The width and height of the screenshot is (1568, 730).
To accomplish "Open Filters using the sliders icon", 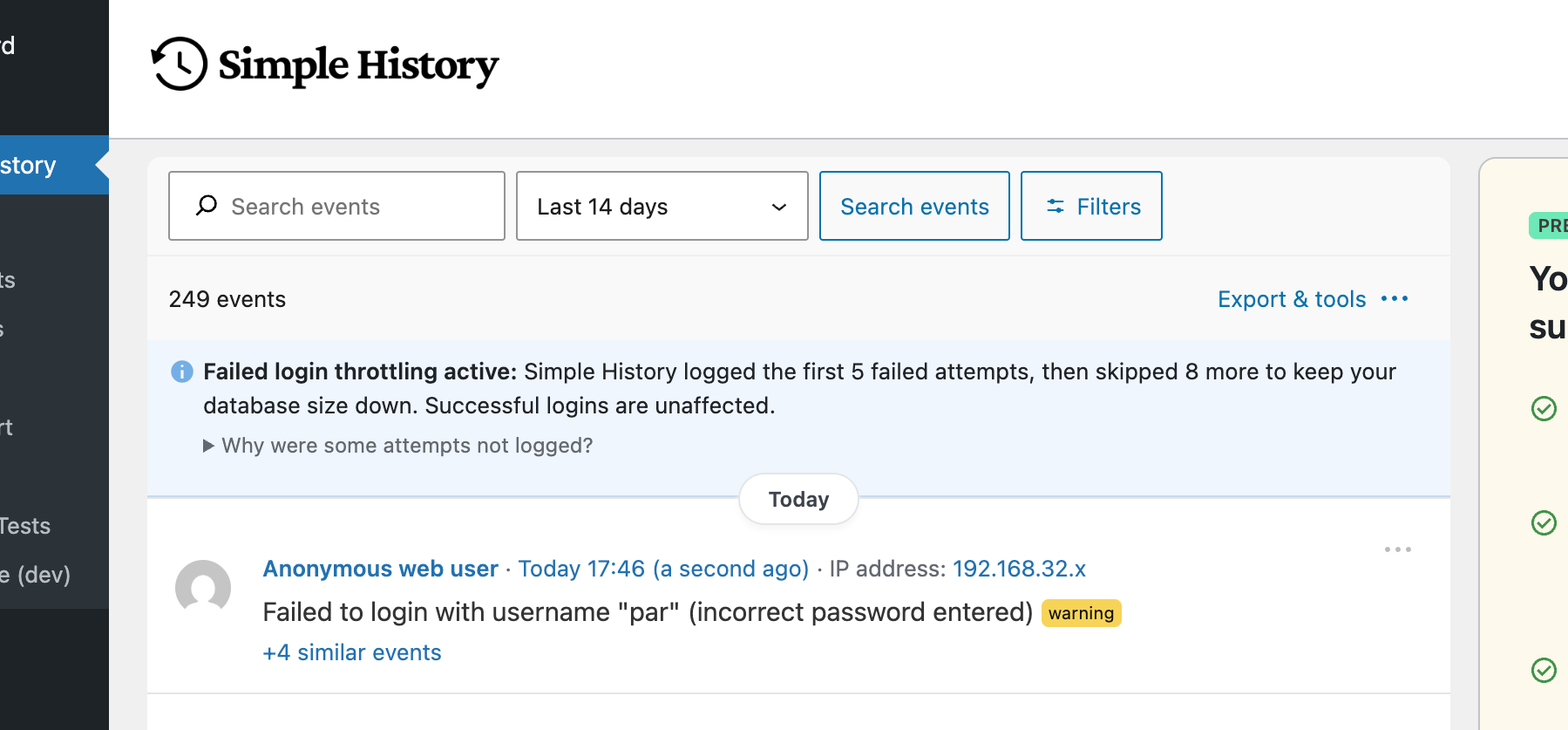I will pos(1056,206).
